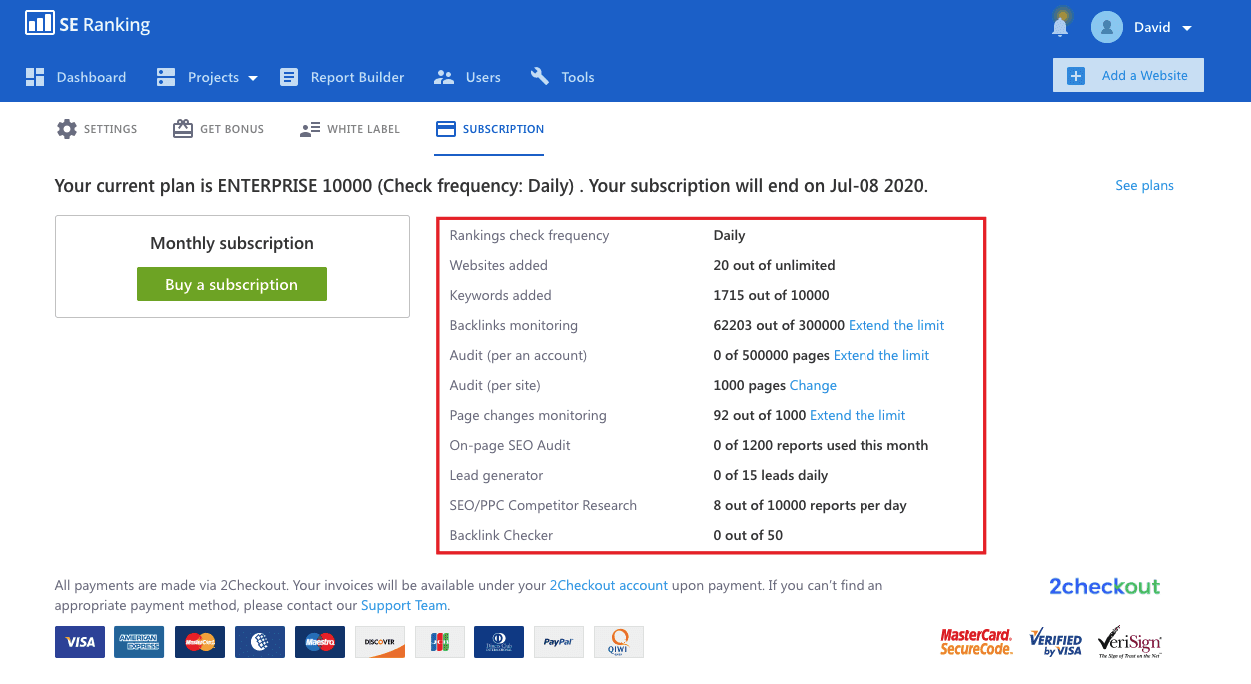Screen dimensions: 1251x684
Task: Click the Lead generator value 0 of 15 leads daily
Action: tap(771, 475)
